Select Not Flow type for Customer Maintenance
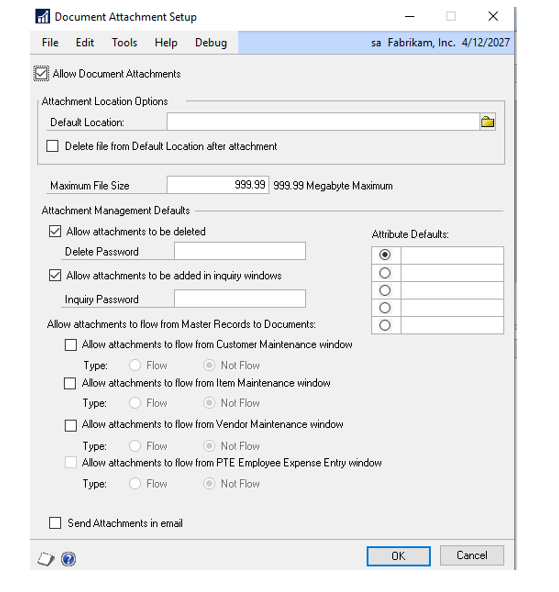 pyautogui.click(x=209, y=365)
